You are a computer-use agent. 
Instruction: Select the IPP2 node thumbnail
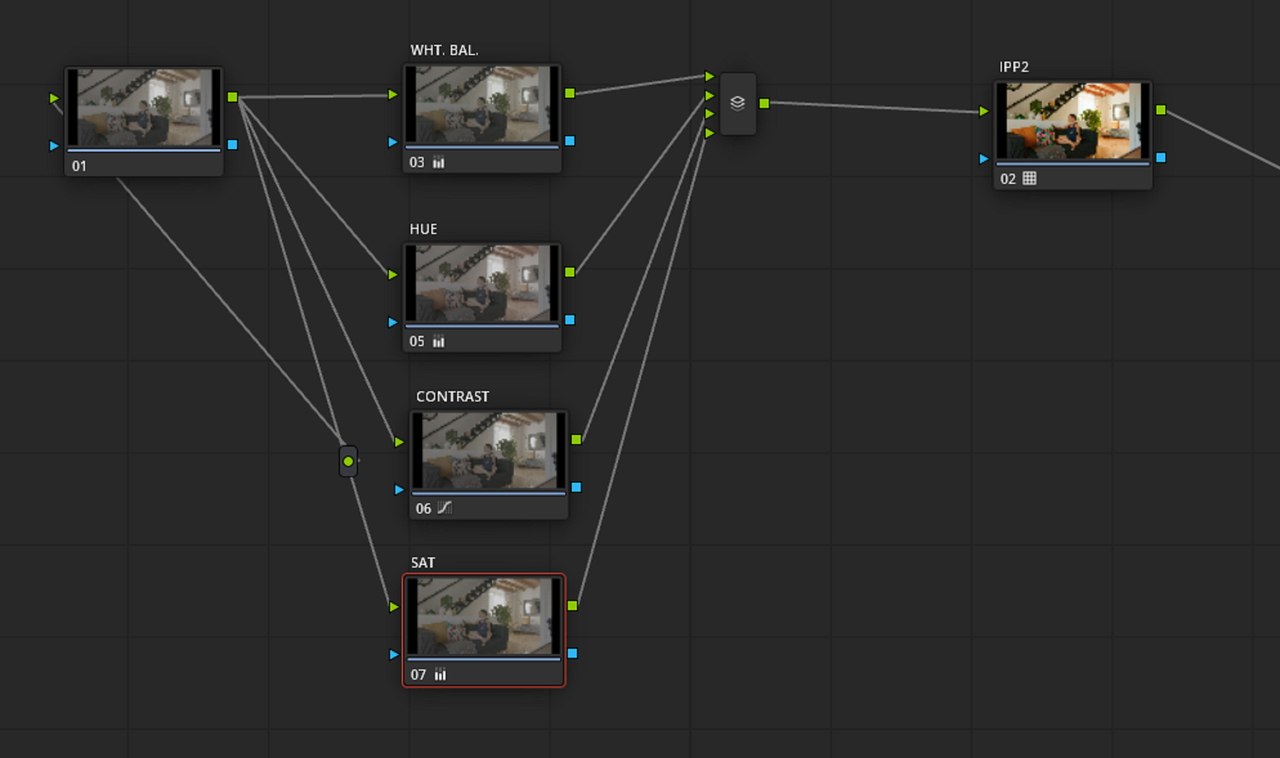pos(1073,121)
